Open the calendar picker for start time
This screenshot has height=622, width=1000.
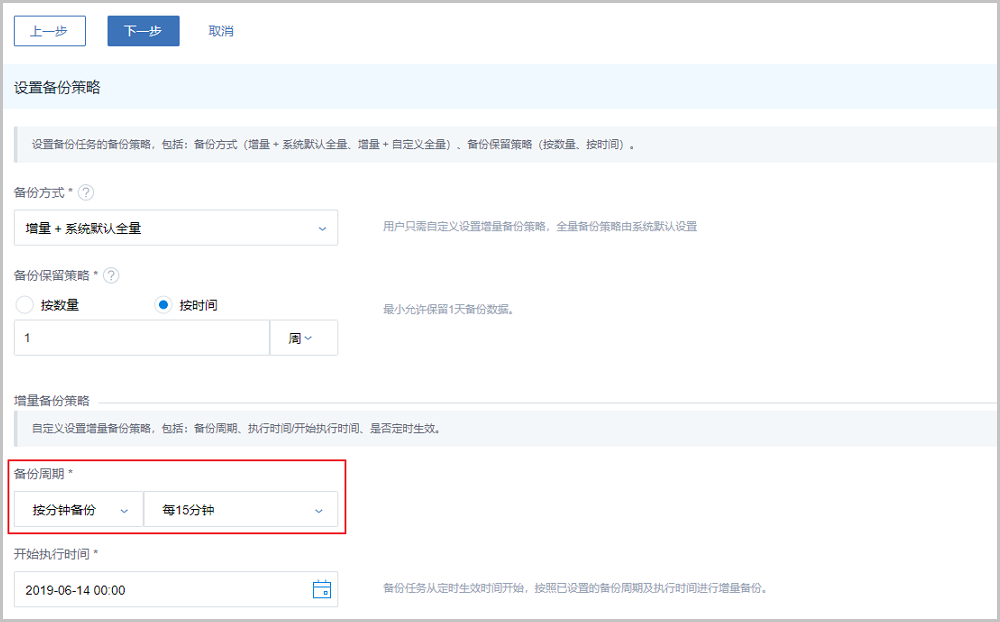point(321,590)
